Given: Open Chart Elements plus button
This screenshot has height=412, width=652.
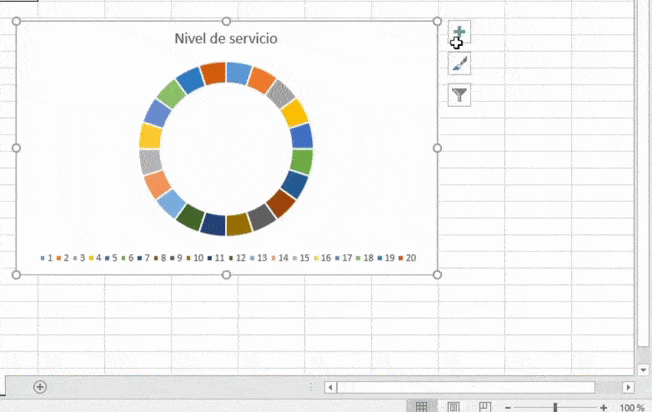Looking at the screenshot, I should click(x=459, y=32).
